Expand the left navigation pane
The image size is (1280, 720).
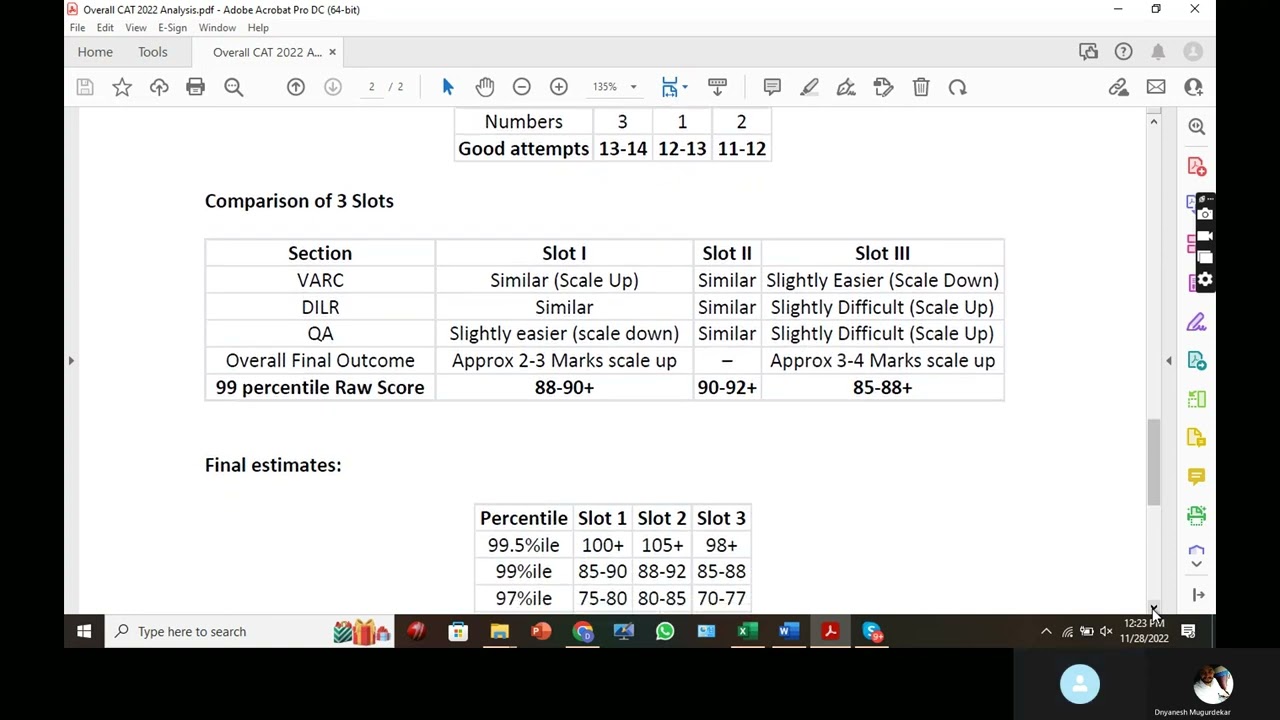click(x=71, y=360)
